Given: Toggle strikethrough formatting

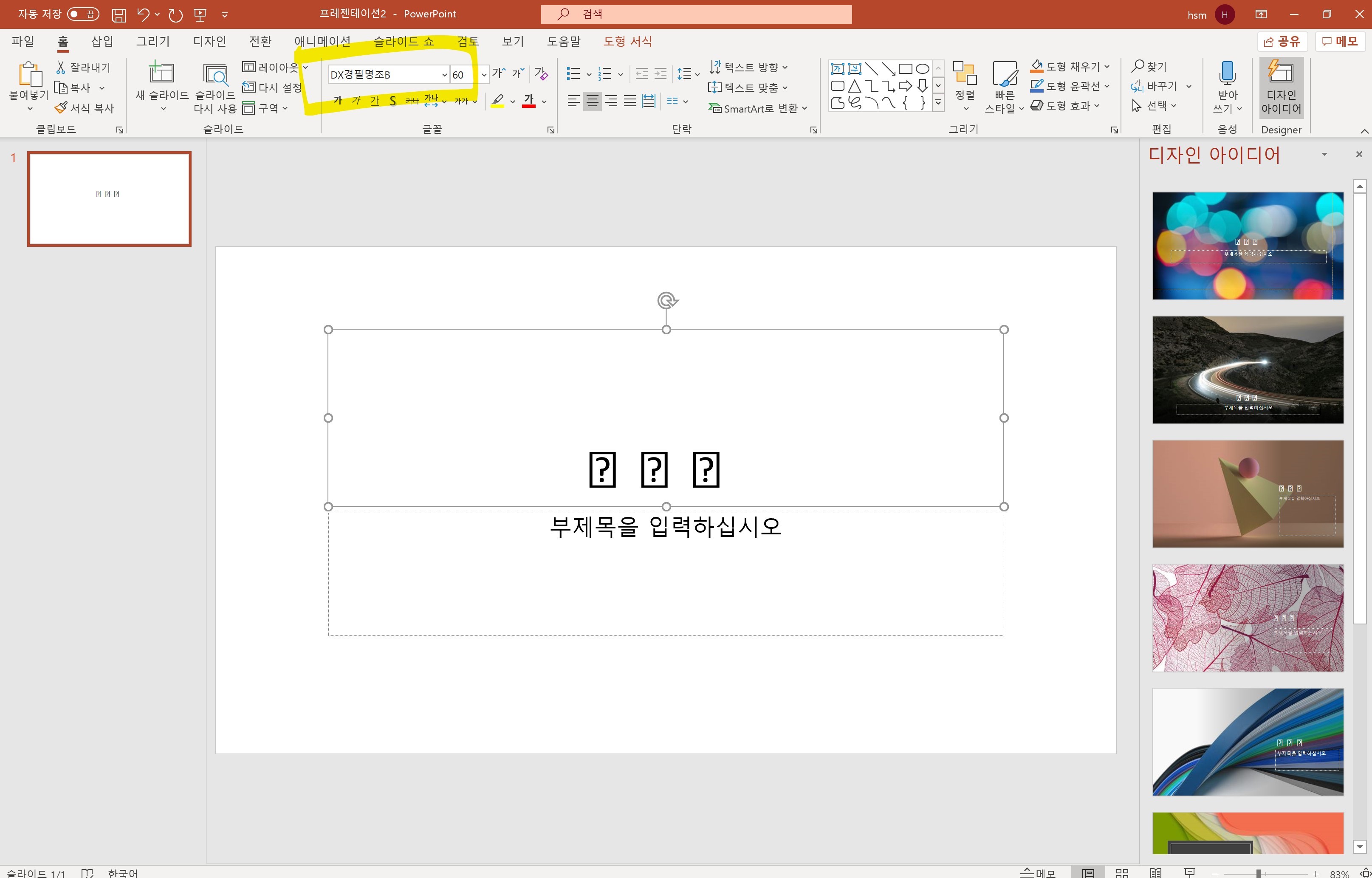Looking at the screenshot, I should pyautogui.click(x=412, y=101).
